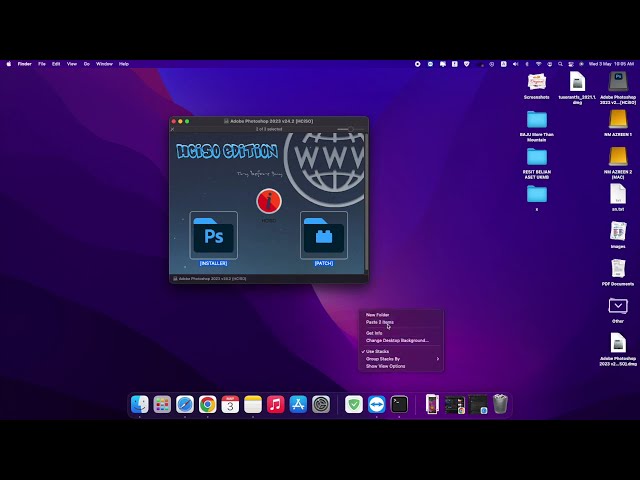Launch Google Chrome from the Dock
This screenshot has height=480, width=640.
(208, 404)
